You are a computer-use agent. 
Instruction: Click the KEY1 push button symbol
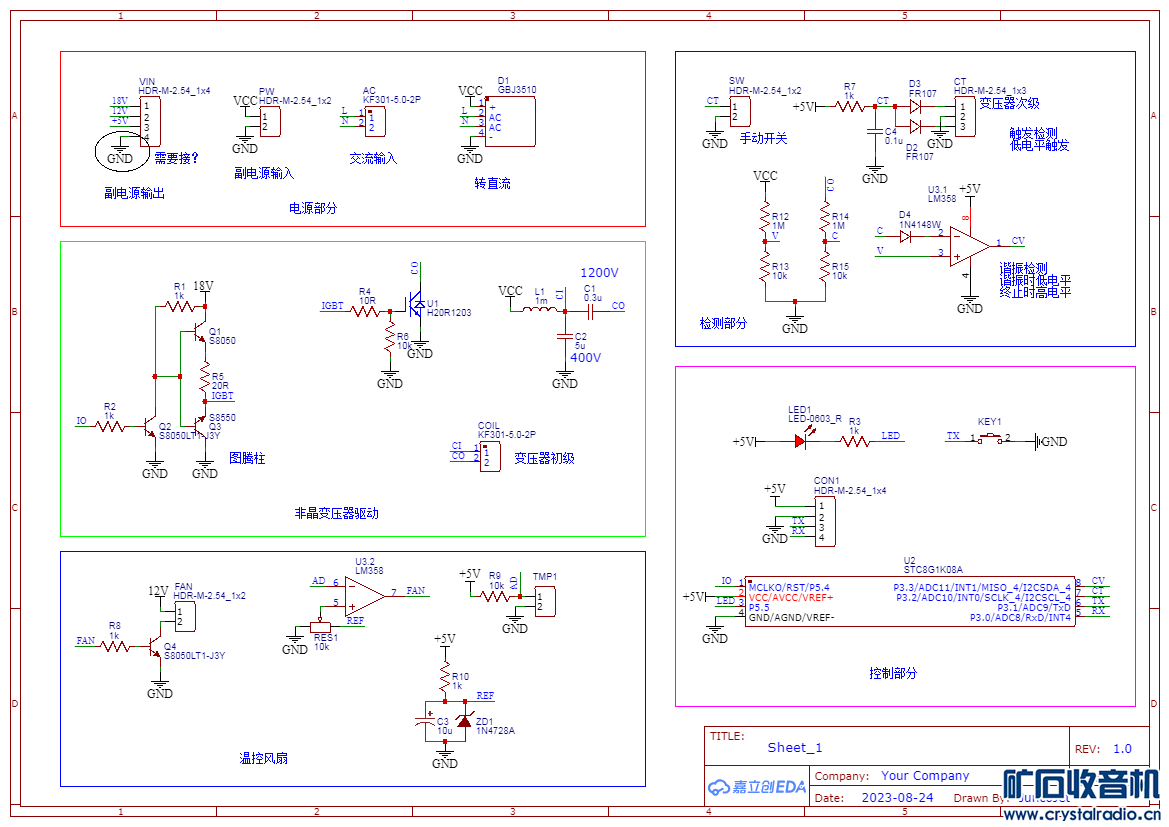990,438
